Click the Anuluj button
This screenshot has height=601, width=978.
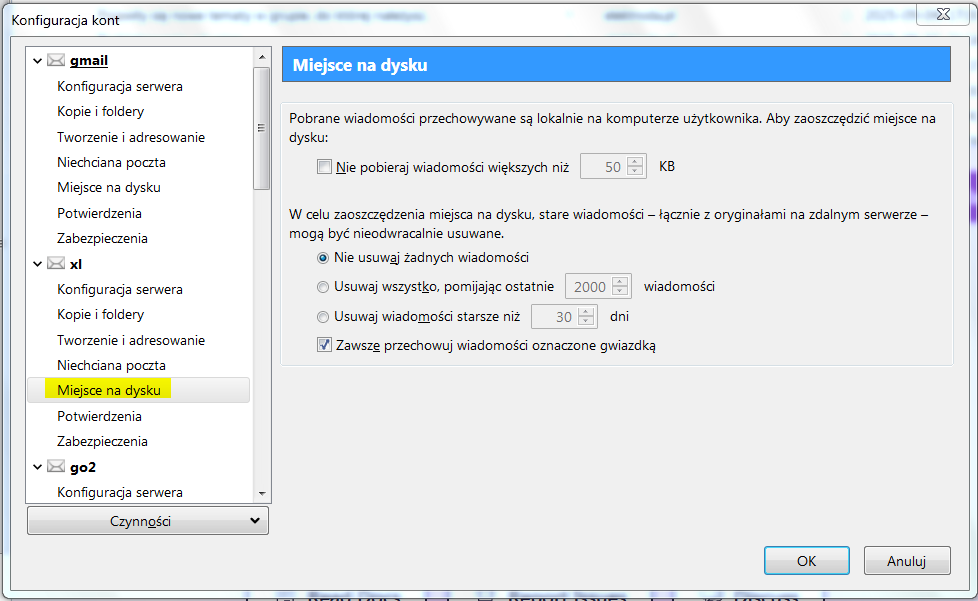point(907,560)
